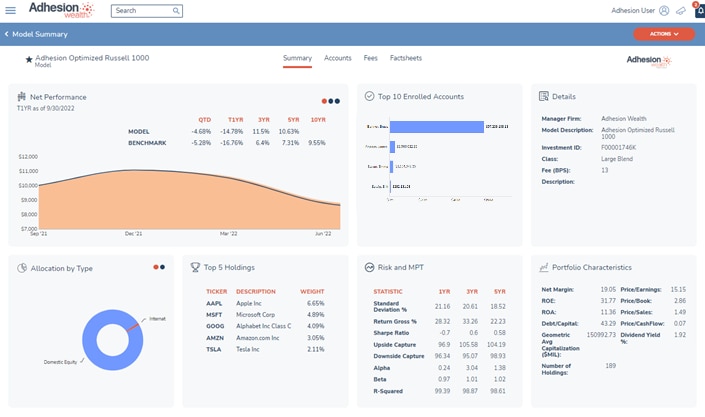Click the Dividend Yield value 1.92

(680, 335)
